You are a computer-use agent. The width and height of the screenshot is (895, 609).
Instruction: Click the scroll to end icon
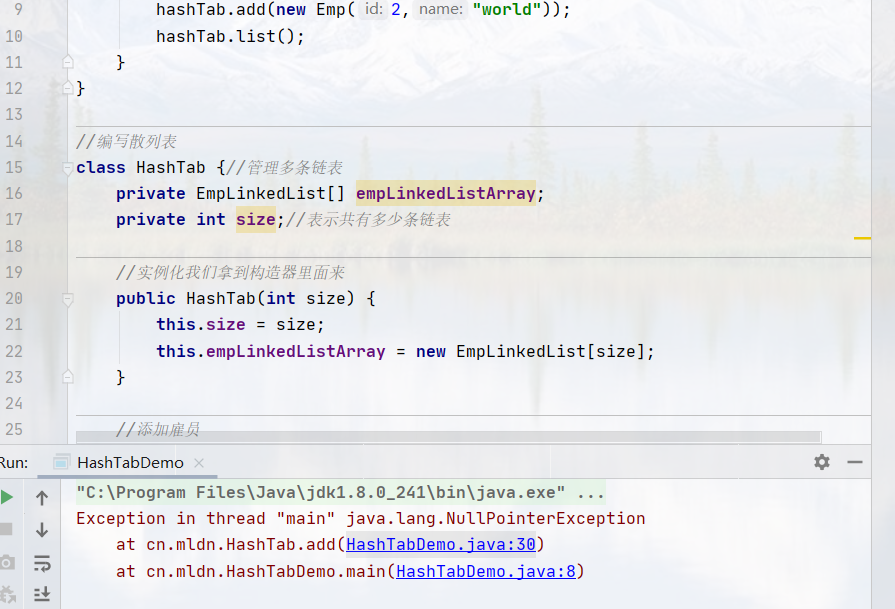42,594
